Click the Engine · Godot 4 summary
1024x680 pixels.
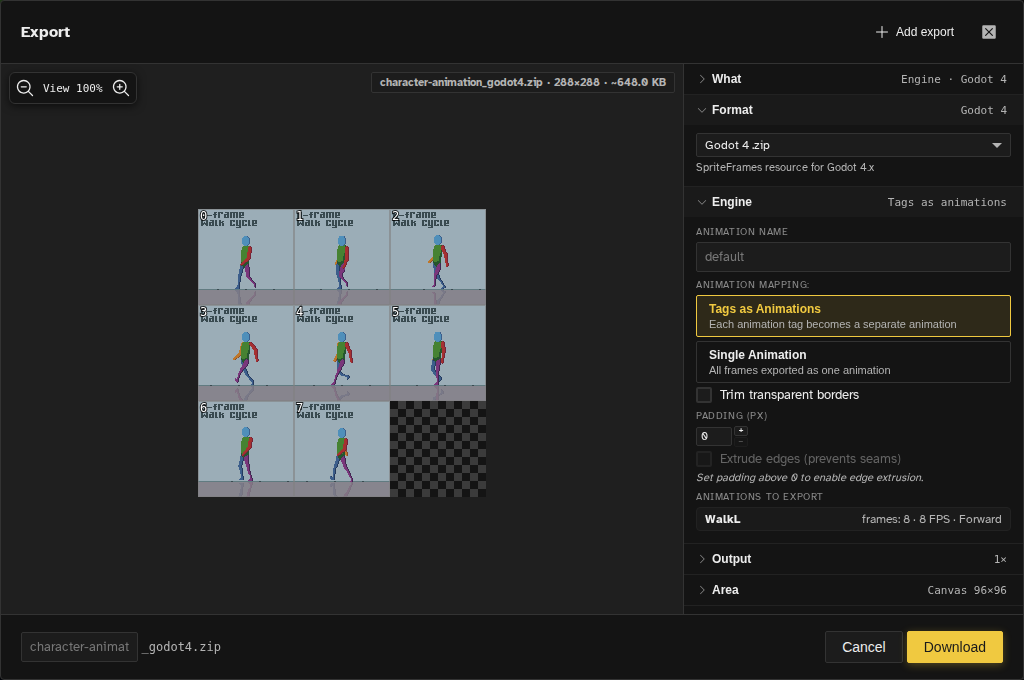pos(953,80)
